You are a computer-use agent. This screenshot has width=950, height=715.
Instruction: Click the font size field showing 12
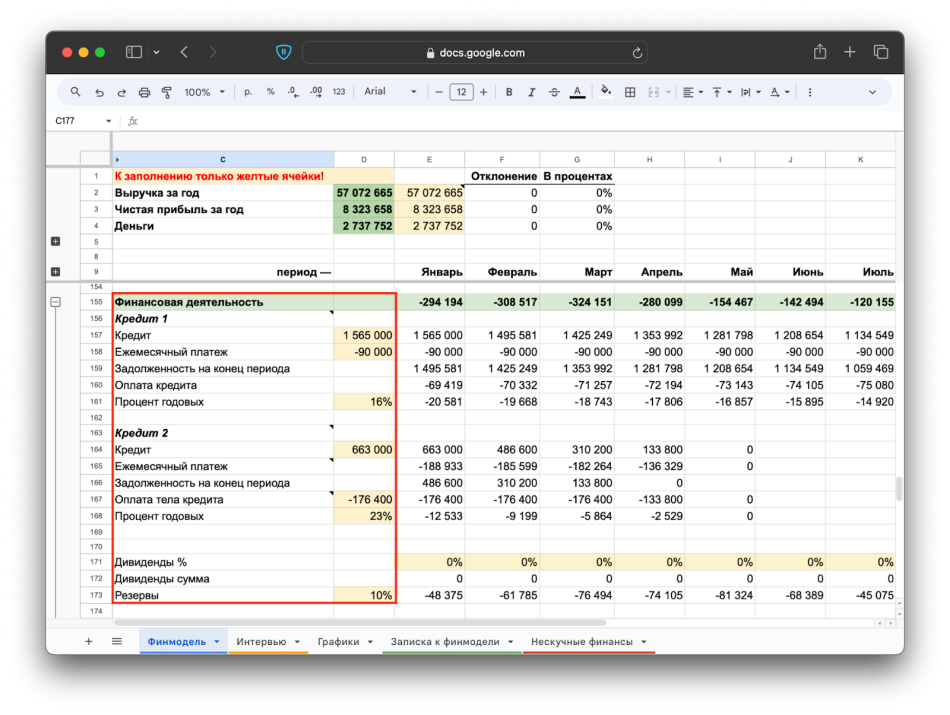[x=462, y=92]
